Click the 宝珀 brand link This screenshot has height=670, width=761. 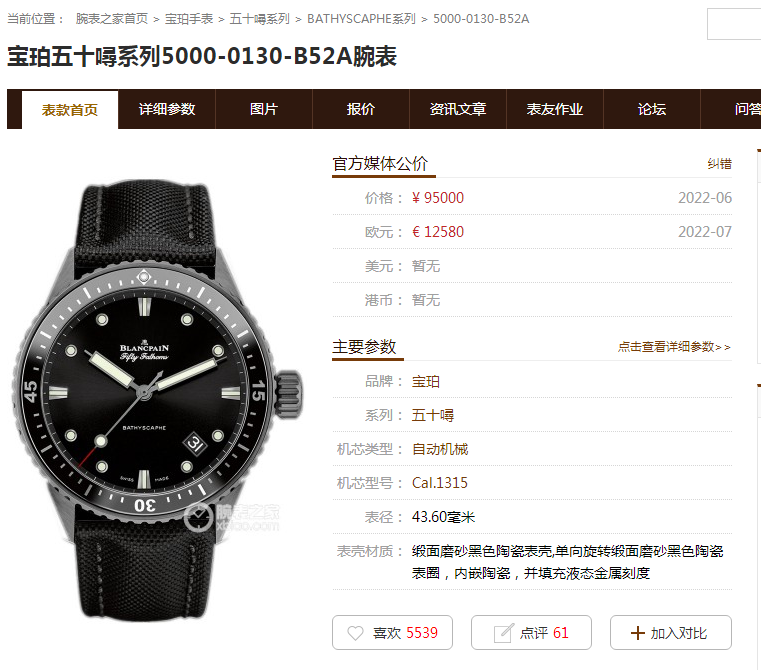[426, 382]
